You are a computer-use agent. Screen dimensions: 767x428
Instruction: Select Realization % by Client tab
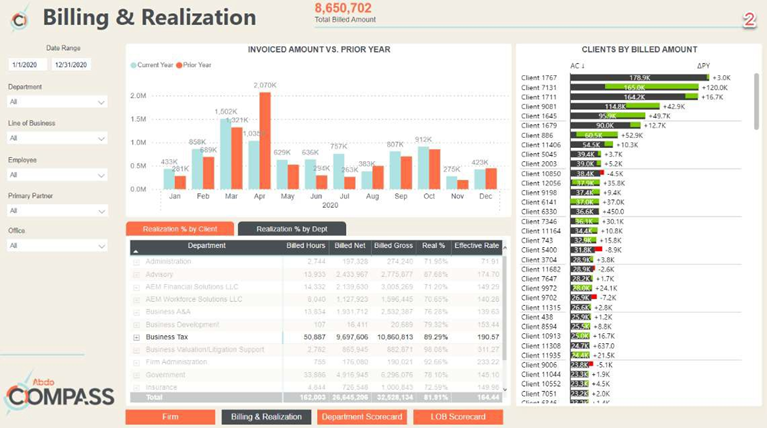tap(180, 229)
